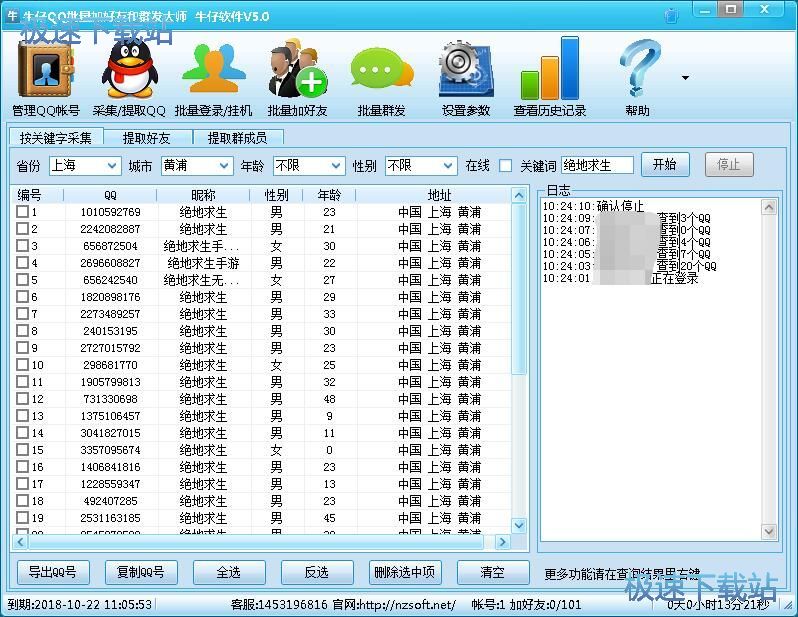Open the 性别 dropdown
Image resolution: width=798 pixels, height=617 pixels.
(420, 165)
